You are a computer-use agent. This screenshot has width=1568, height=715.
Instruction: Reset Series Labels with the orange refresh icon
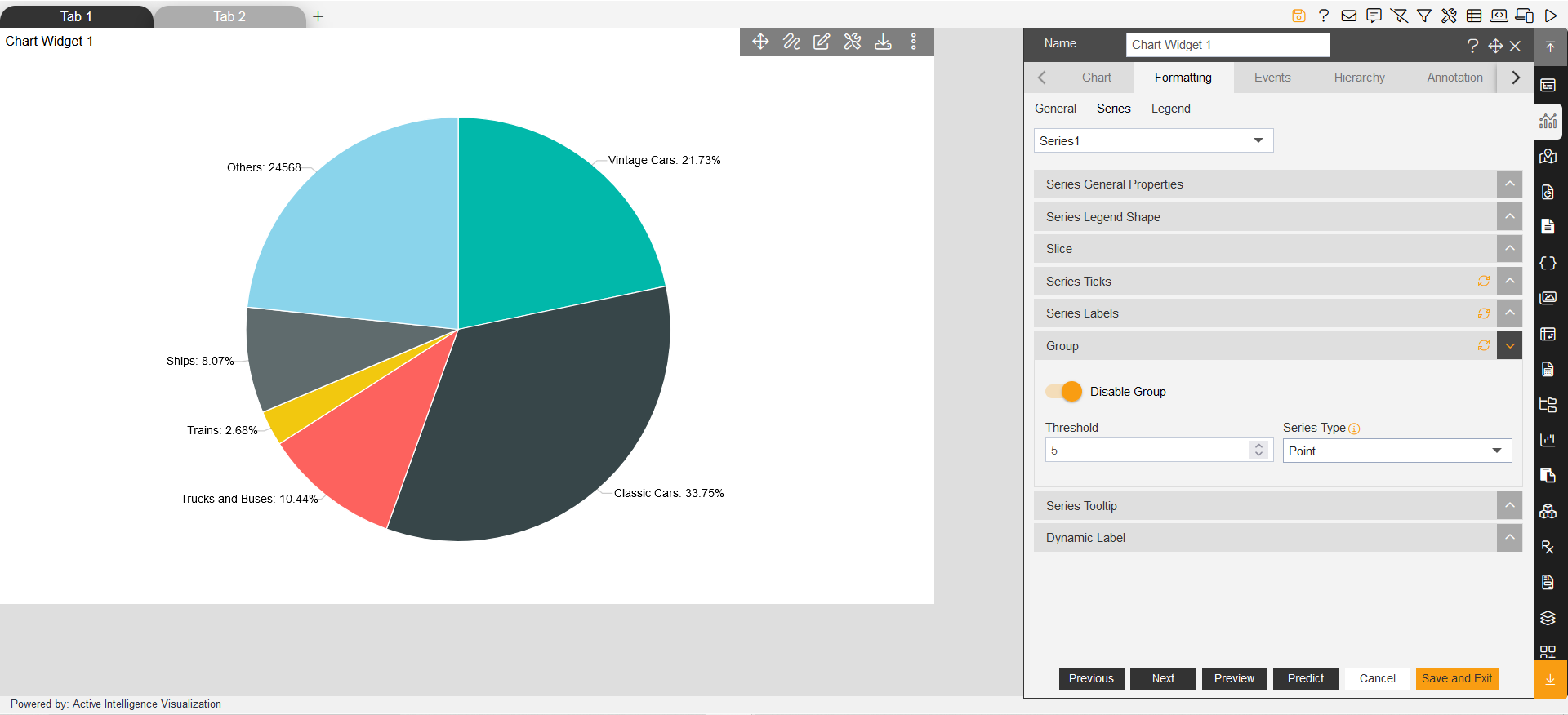(x=1483, y=313)
